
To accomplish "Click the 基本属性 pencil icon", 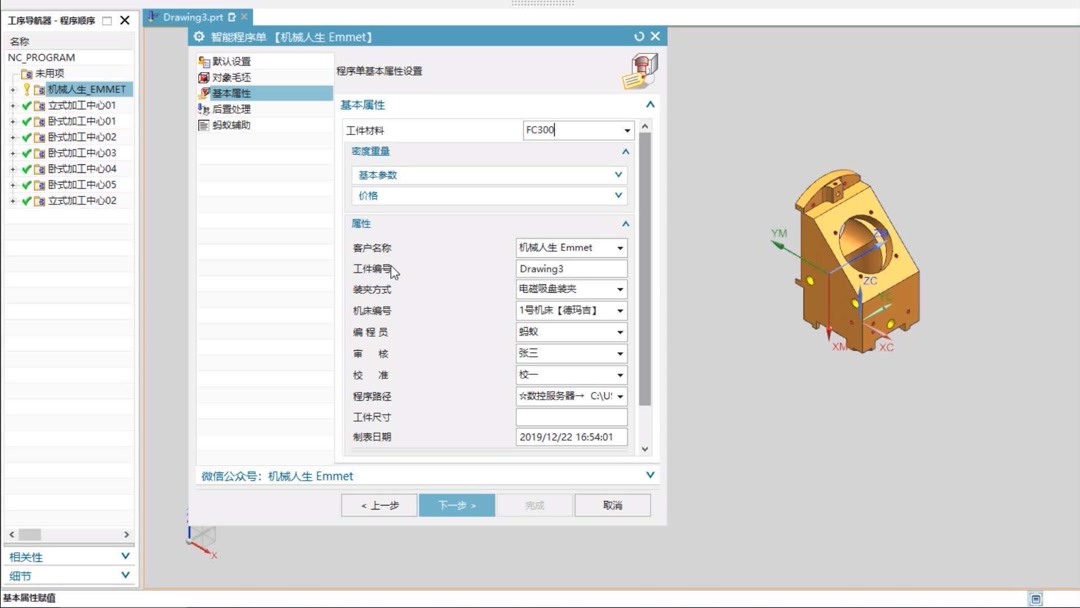I will pos(202,92).
